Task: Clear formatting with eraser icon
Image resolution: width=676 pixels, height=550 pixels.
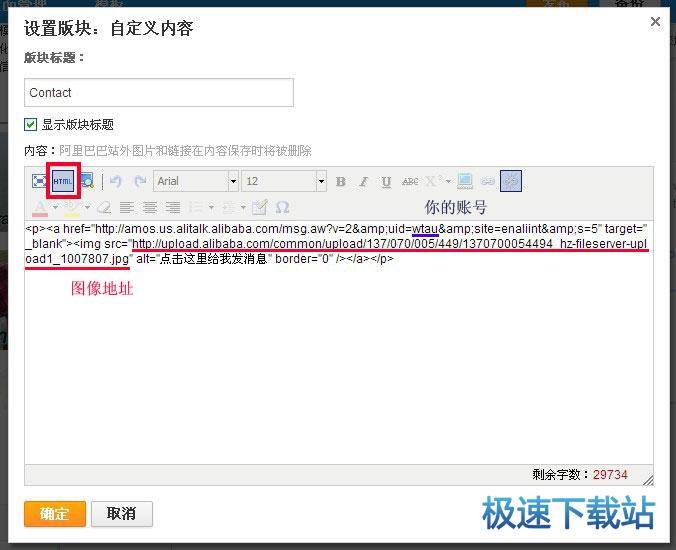Action: (104, 208)
